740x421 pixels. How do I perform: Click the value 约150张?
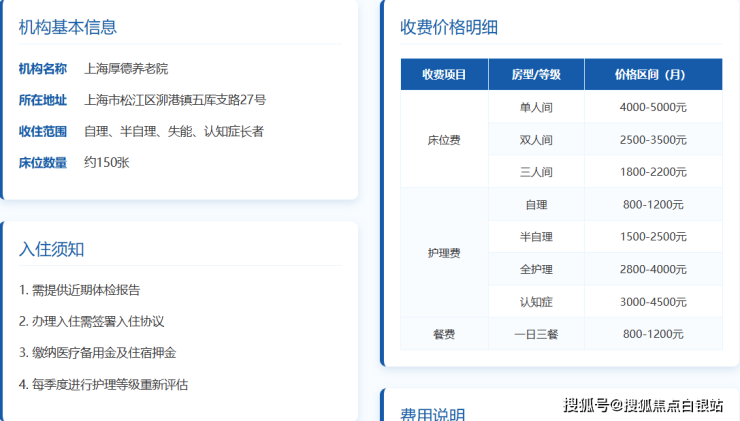click(107, 162)
